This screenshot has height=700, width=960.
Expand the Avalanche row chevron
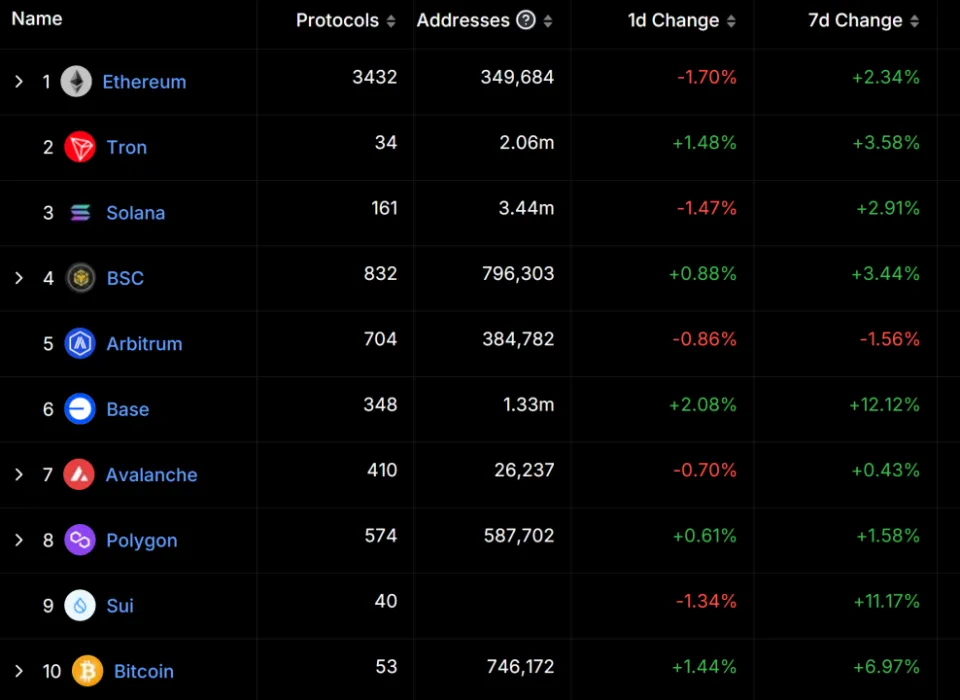[19, 475]
